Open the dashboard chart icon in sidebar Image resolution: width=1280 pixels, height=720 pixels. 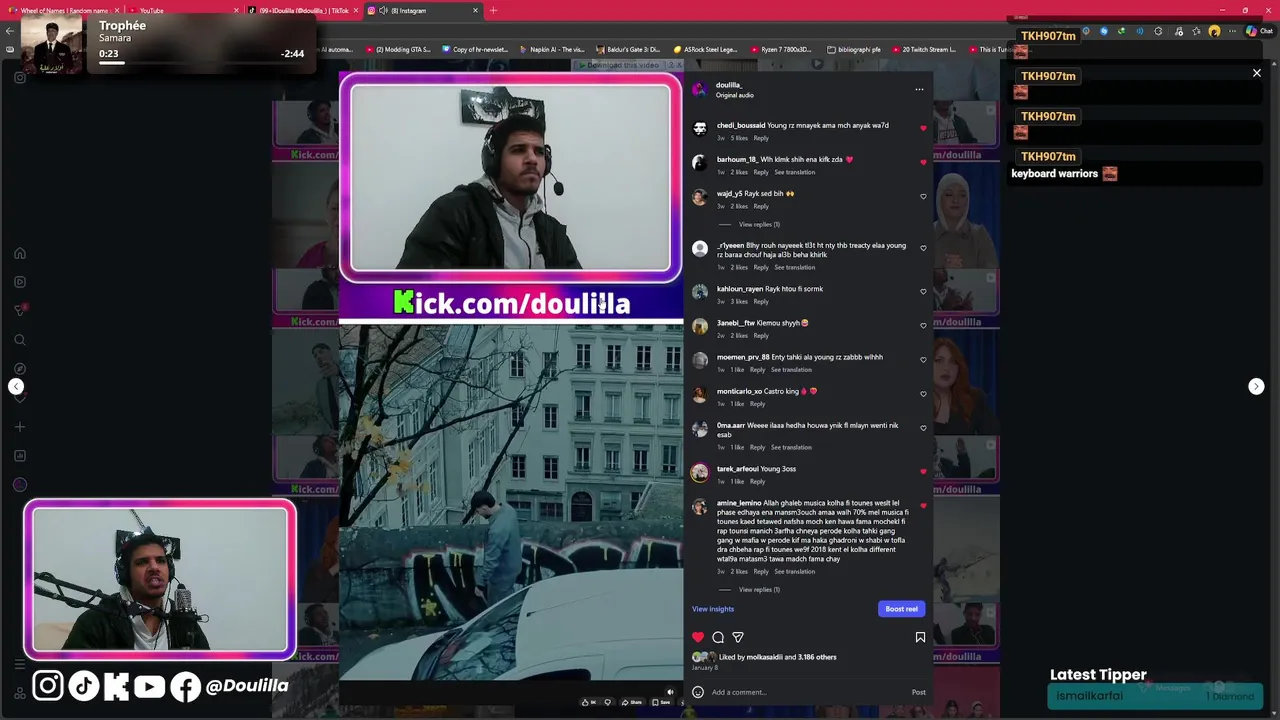click(19, 456)
